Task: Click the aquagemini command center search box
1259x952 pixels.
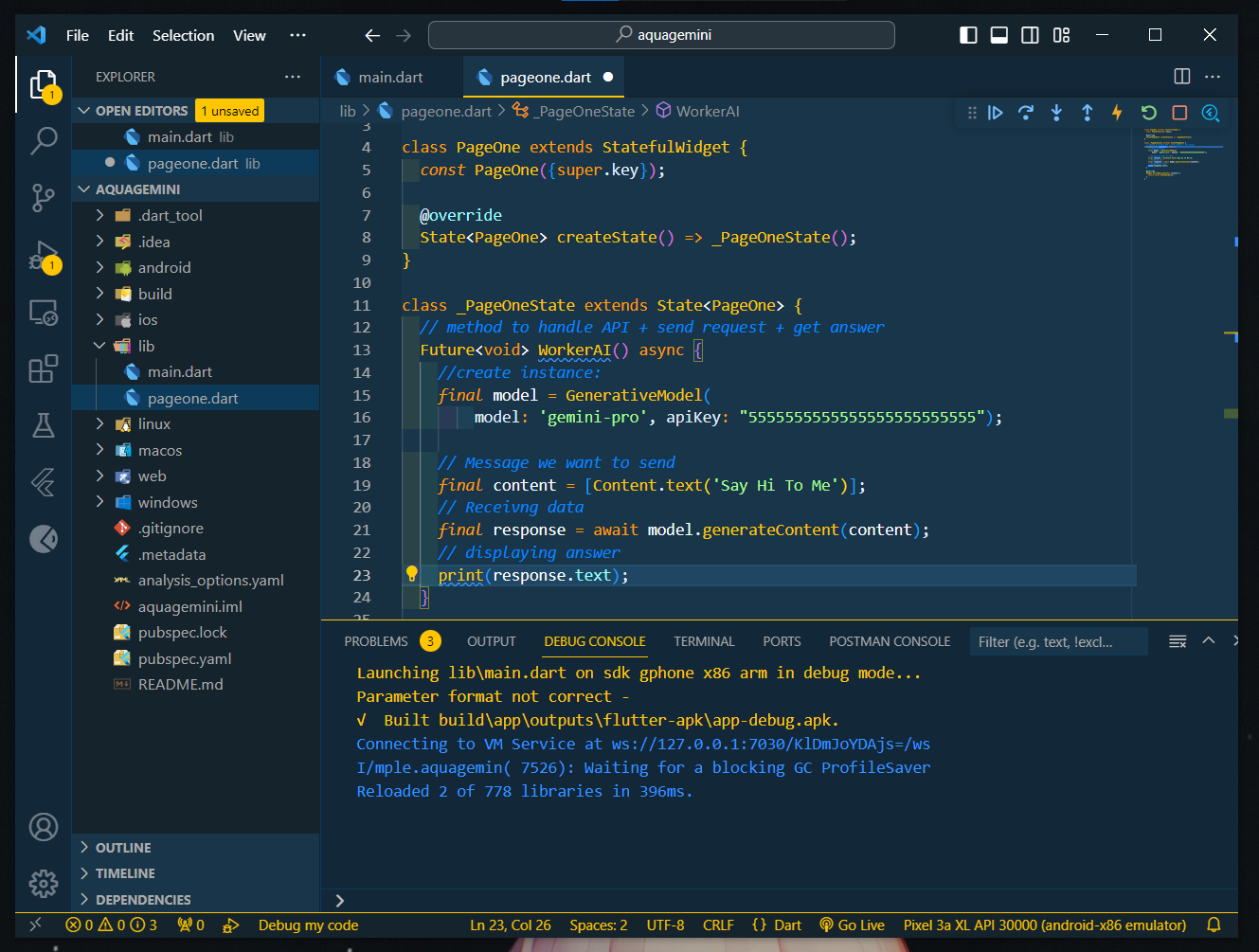Action: pyautogui.click(x=661, y=35)
